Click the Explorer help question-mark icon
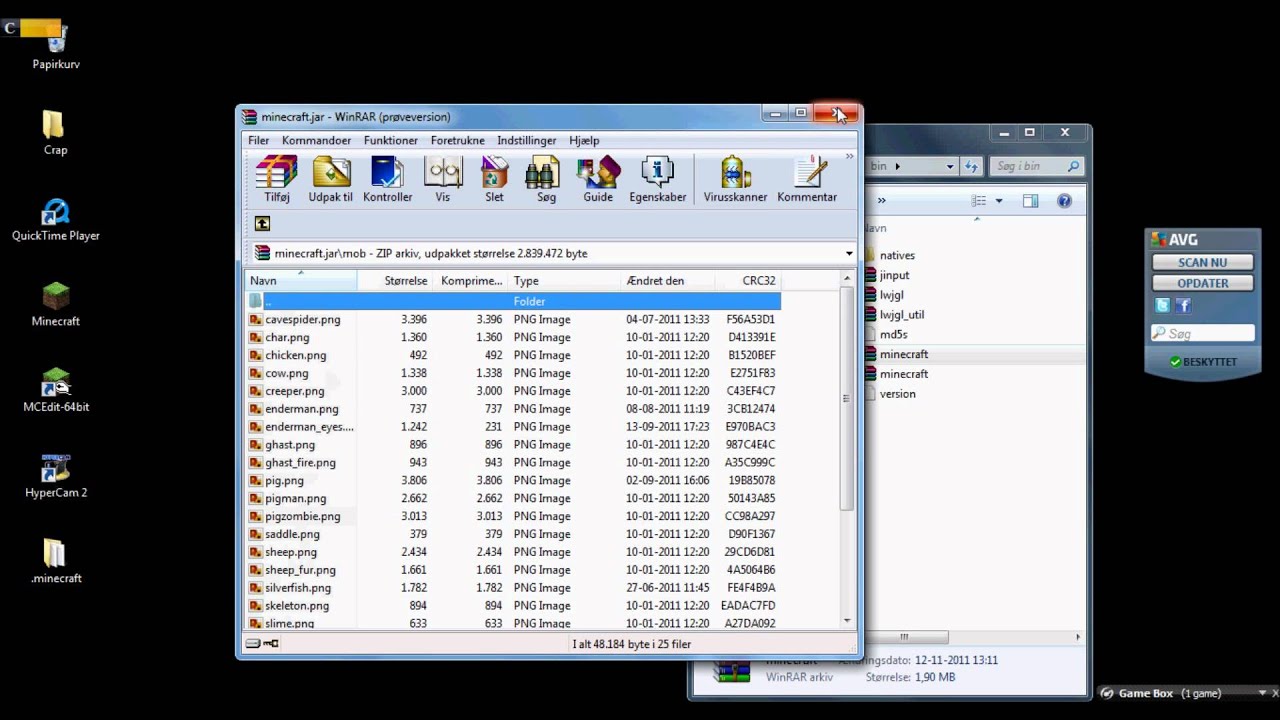The width and height of the screenshot is (1280, 720). [x=1064, y=201]
